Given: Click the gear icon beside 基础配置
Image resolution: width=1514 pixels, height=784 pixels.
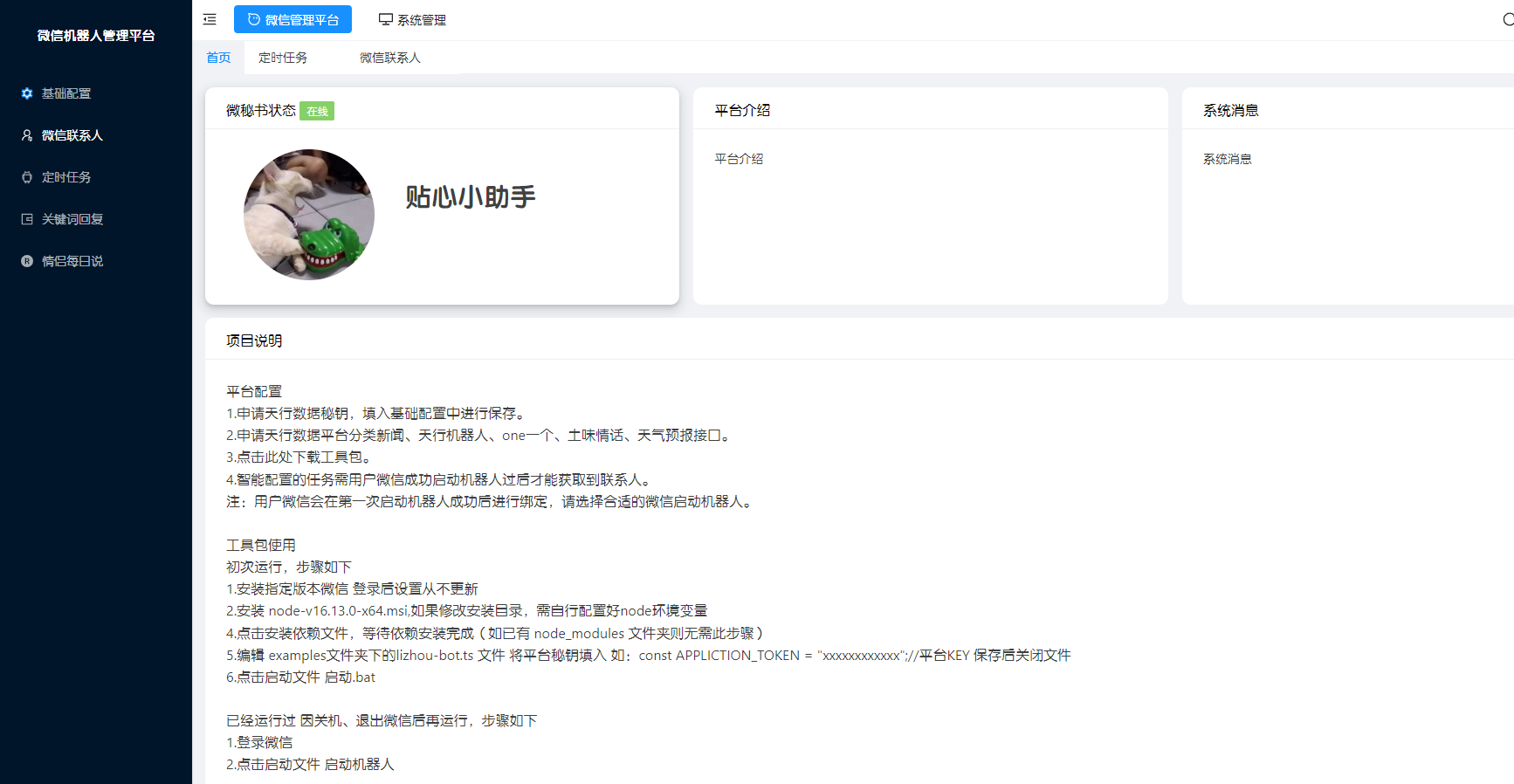Looking at the screenshot, I should tap(27, 93).
